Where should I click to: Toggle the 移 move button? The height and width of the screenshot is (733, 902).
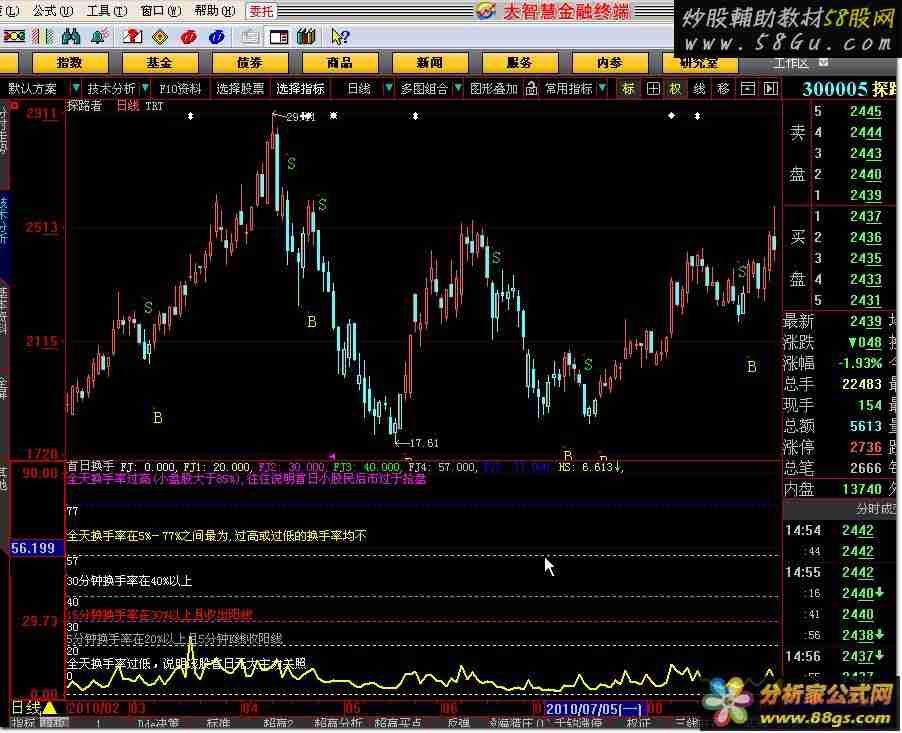click(723, 89)
